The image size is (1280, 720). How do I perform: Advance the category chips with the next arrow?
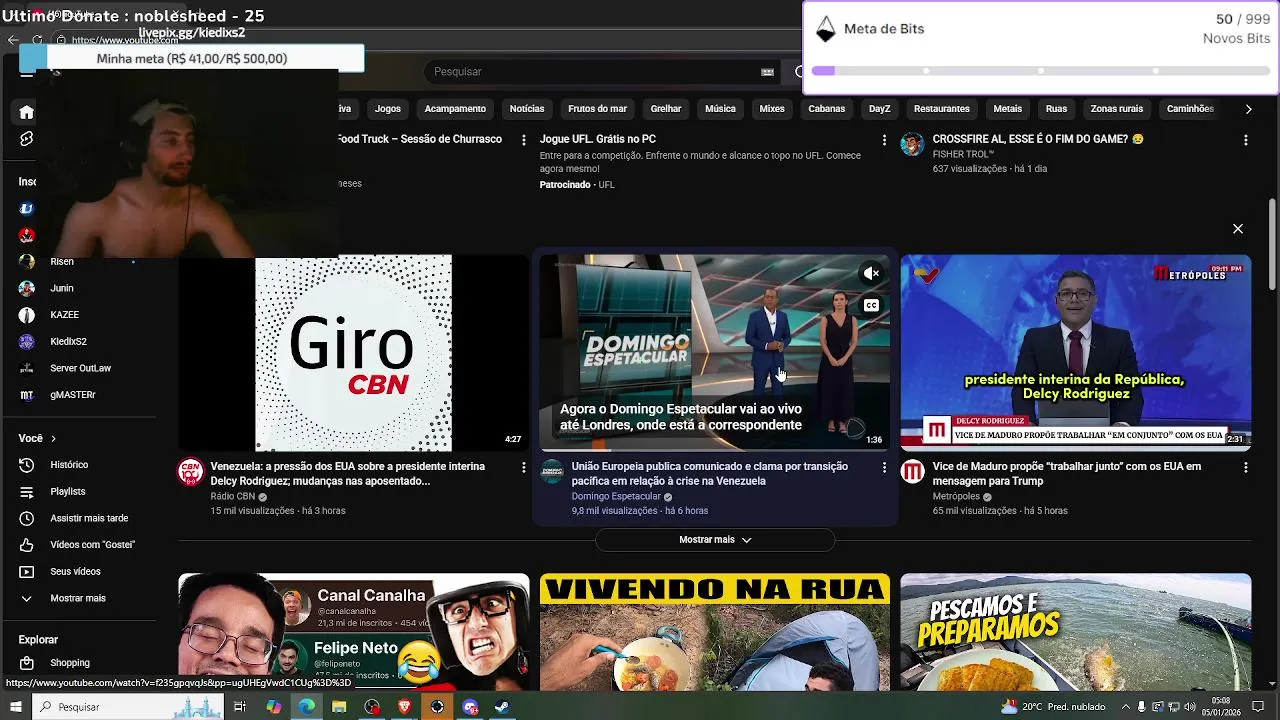1248,109
